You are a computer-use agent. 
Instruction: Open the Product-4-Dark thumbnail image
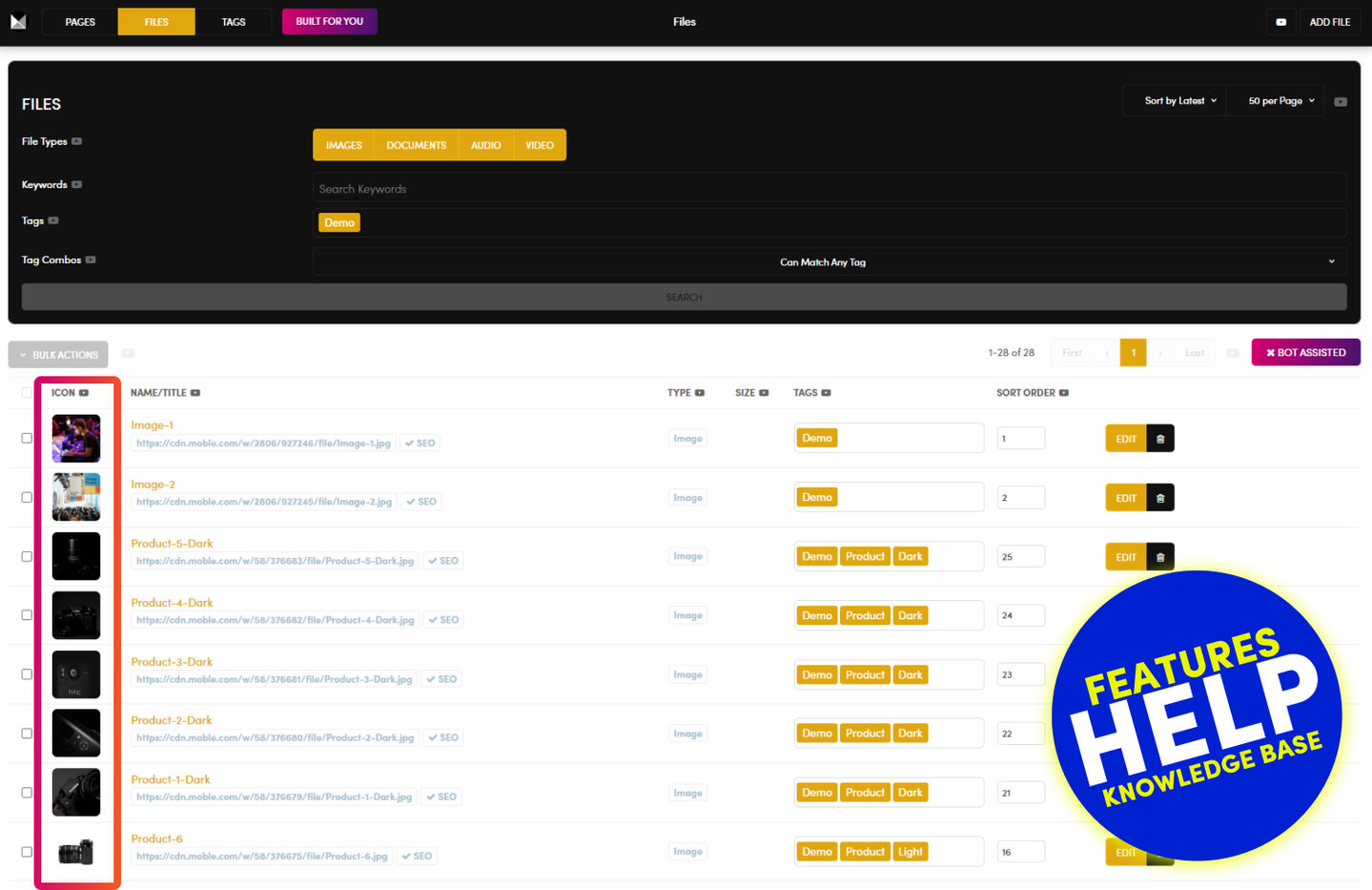tap(76, 615)
